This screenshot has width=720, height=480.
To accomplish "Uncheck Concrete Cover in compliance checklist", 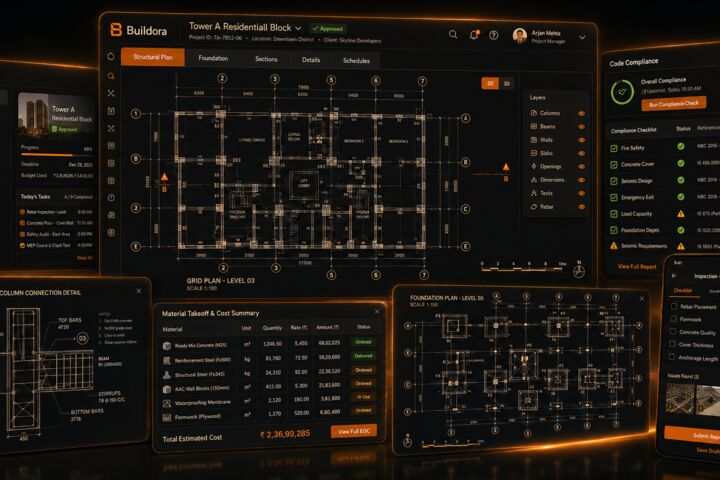I will click(x=614, y=164).
